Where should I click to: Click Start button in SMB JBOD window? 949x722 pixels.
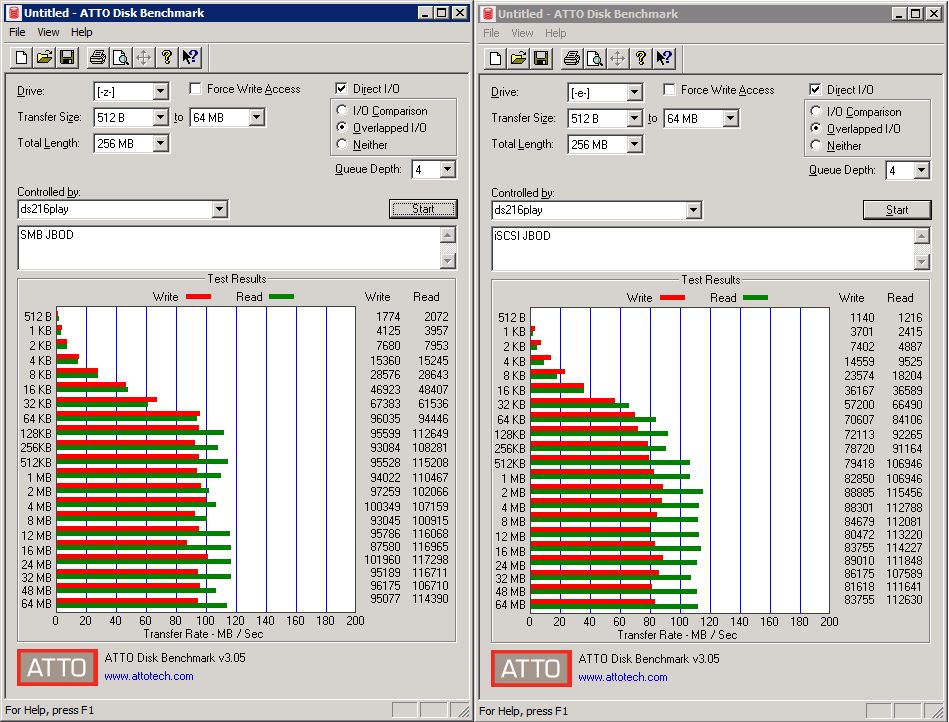(423, 209)
